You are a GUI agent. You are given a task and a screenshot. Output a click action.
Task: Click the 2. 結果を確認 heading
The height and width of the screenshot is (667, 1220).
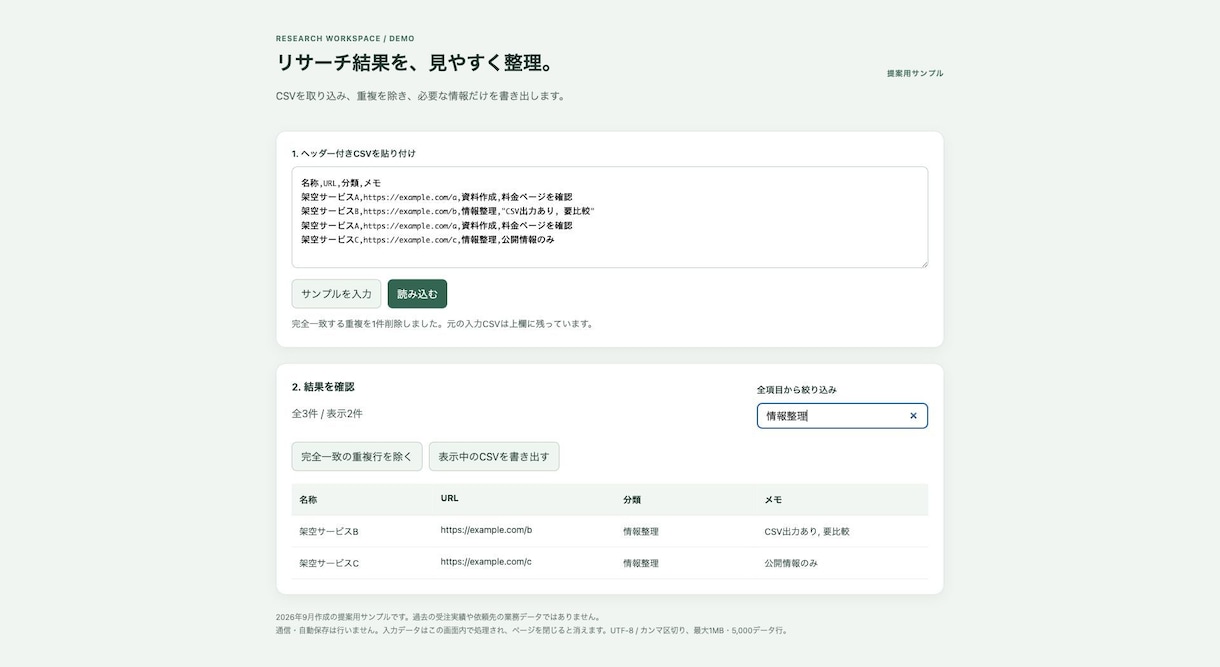(x=323, y=386)
